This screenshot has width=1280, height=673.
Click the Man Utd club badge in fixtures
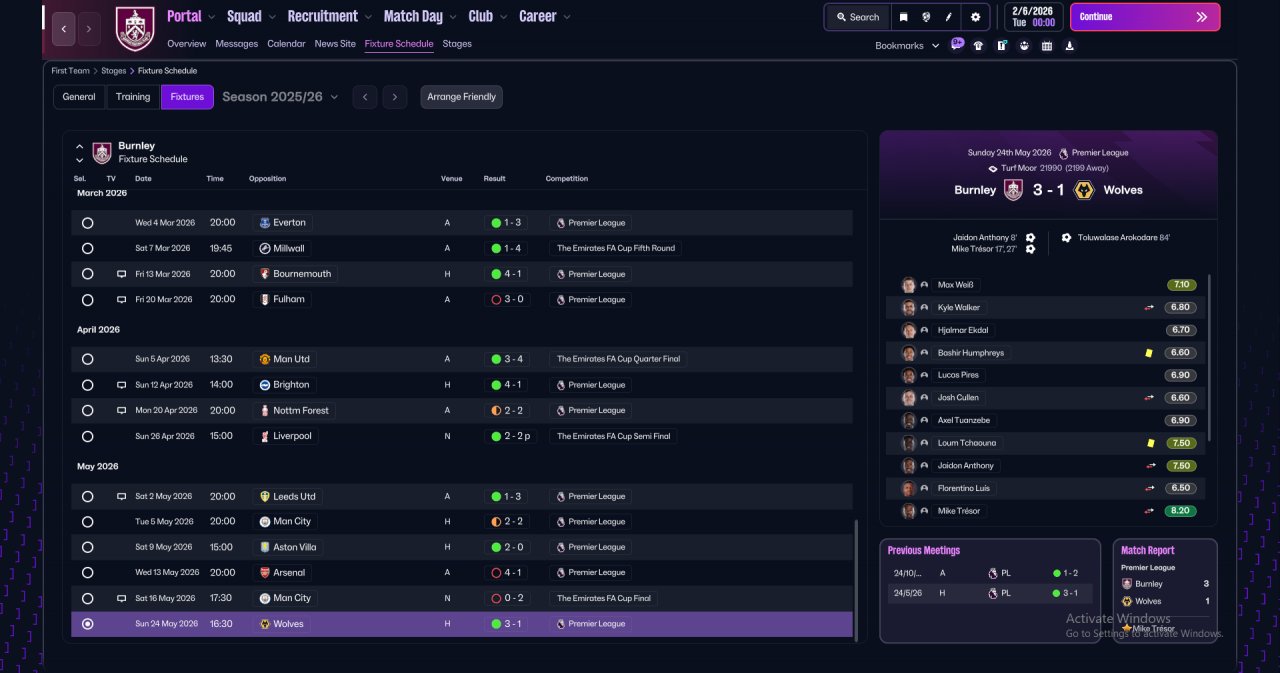click(264, 359)
